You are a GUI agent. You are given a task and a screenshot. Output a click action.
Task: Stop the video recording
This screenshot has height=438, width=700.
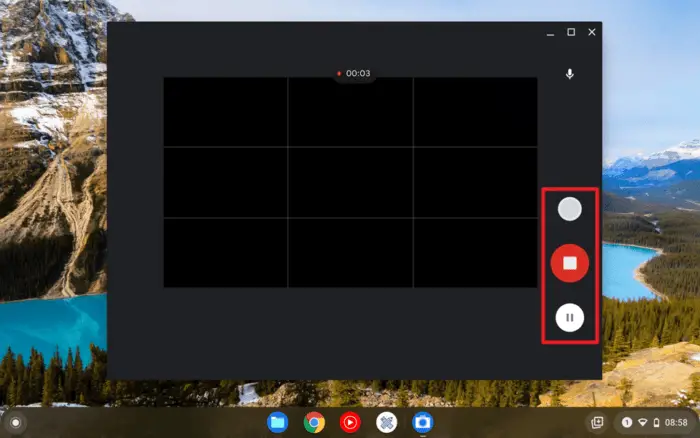coord(569,263)
